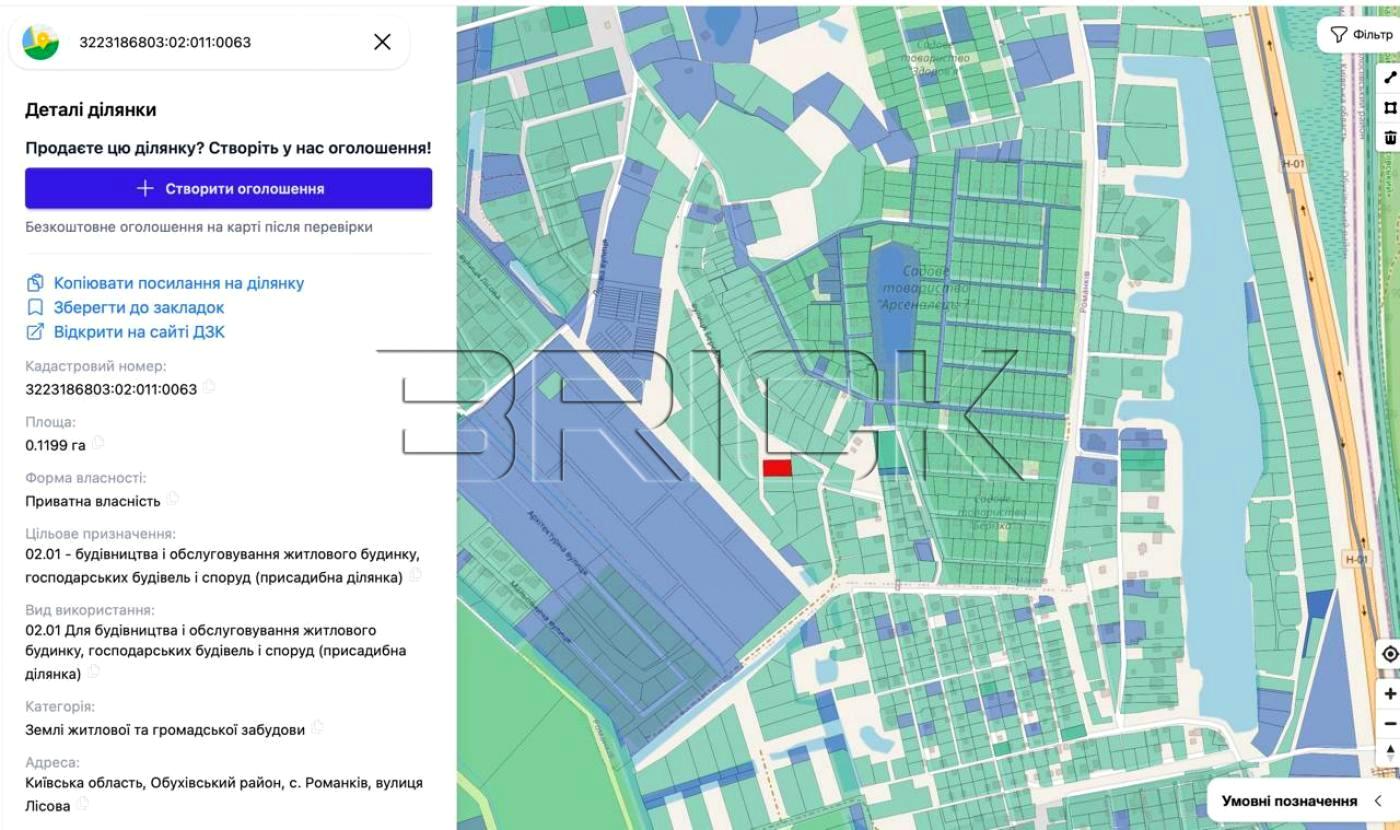This screenshot has height=830, width=1400.
Task: Zoom in on the map
Action: [1389, 693]
